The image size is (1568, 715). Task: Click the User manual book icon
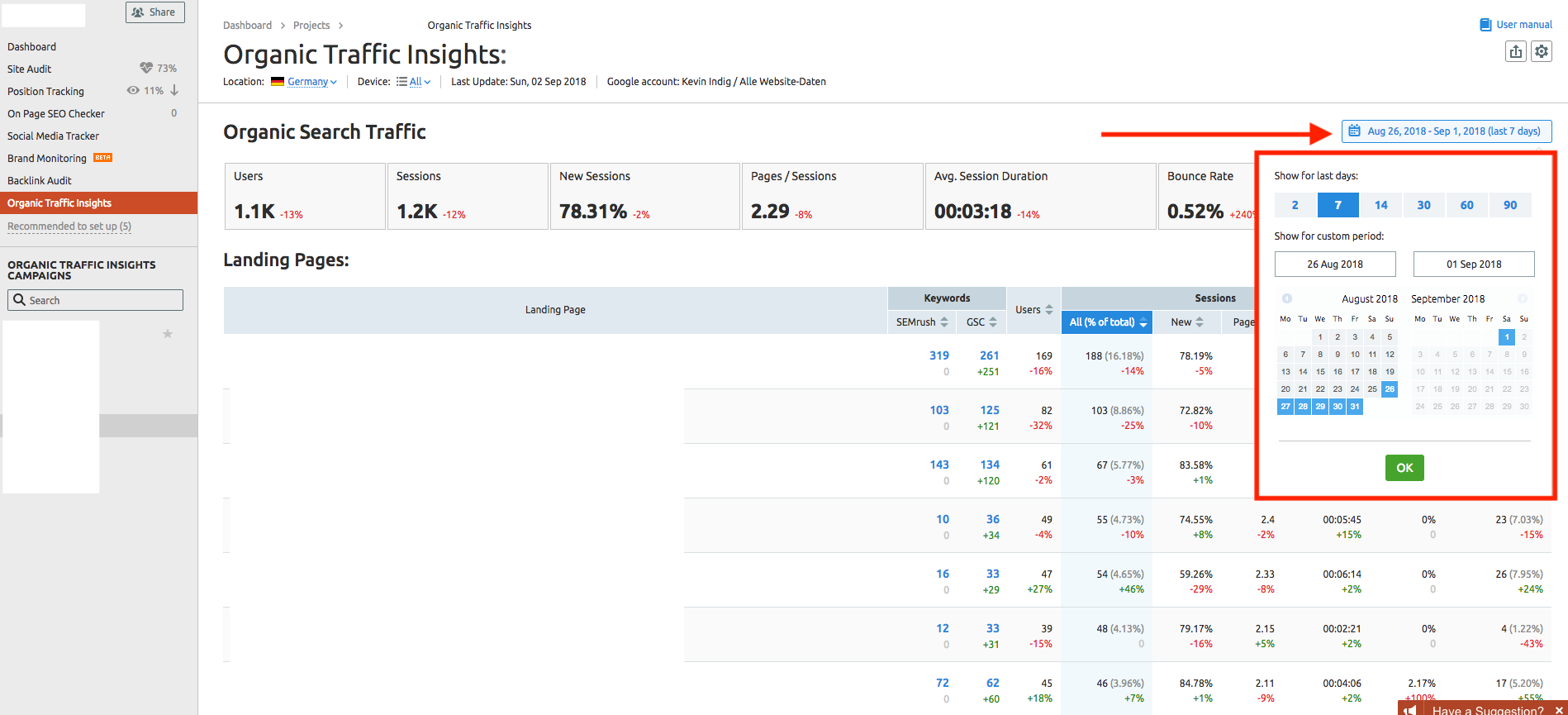click(x=1485, y=25)
